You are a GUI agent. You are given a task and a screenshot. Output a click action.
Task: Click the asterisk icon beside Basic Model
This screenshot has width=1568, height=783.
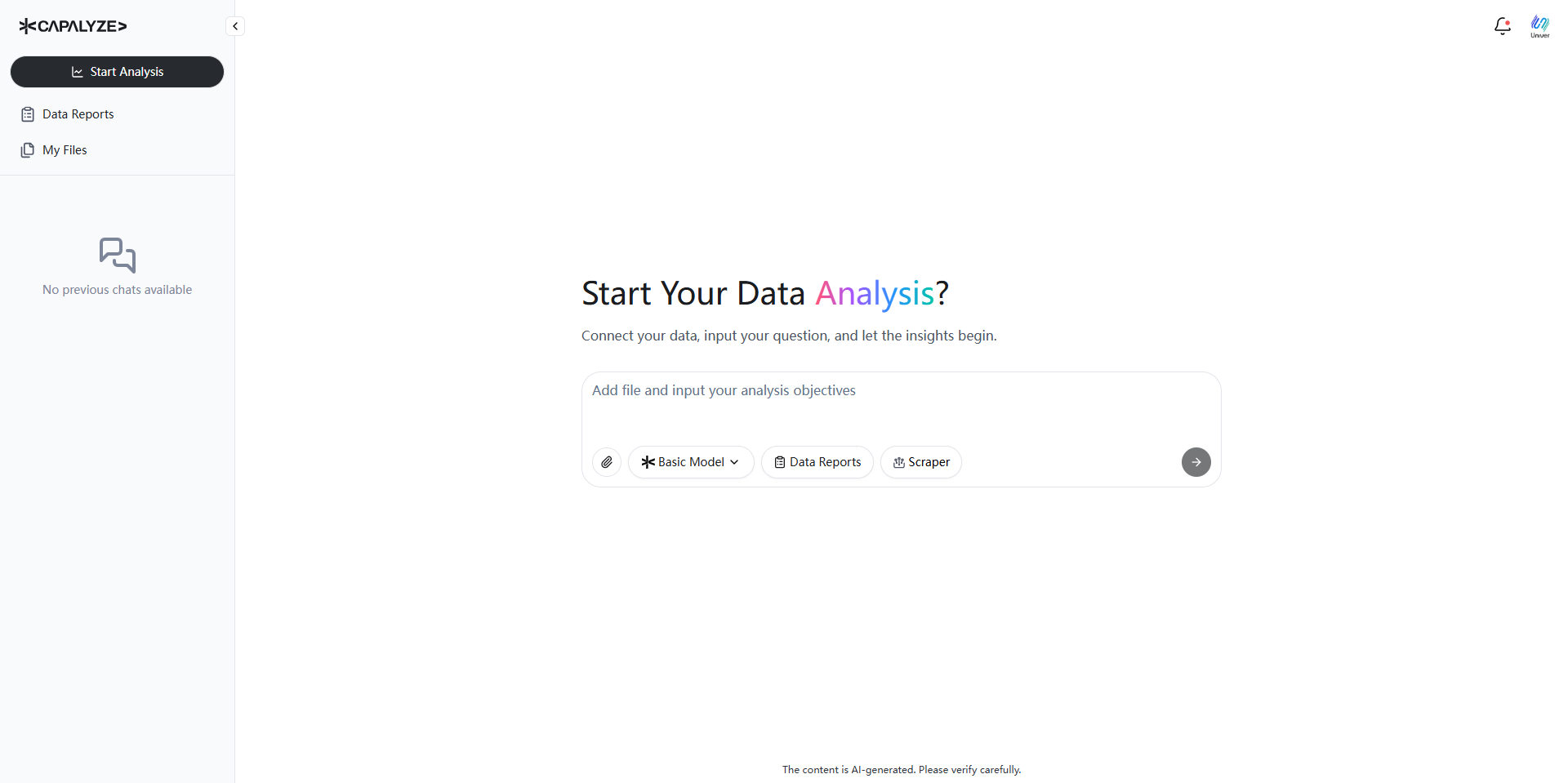648,462
